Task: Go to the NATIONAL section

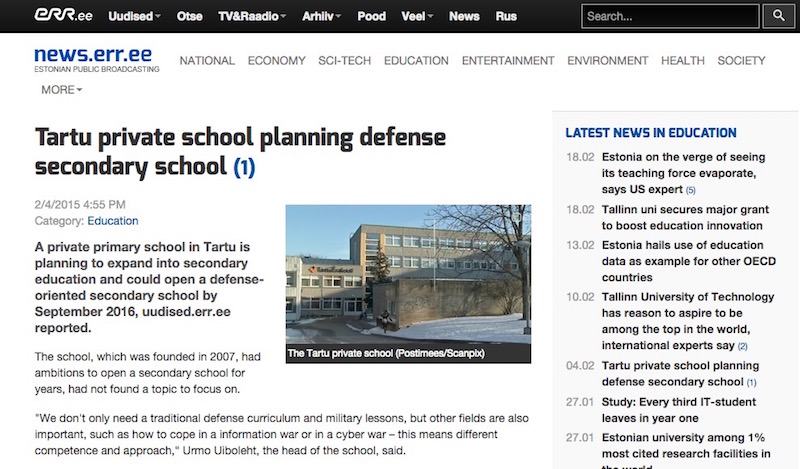Action: coord(207,61)
